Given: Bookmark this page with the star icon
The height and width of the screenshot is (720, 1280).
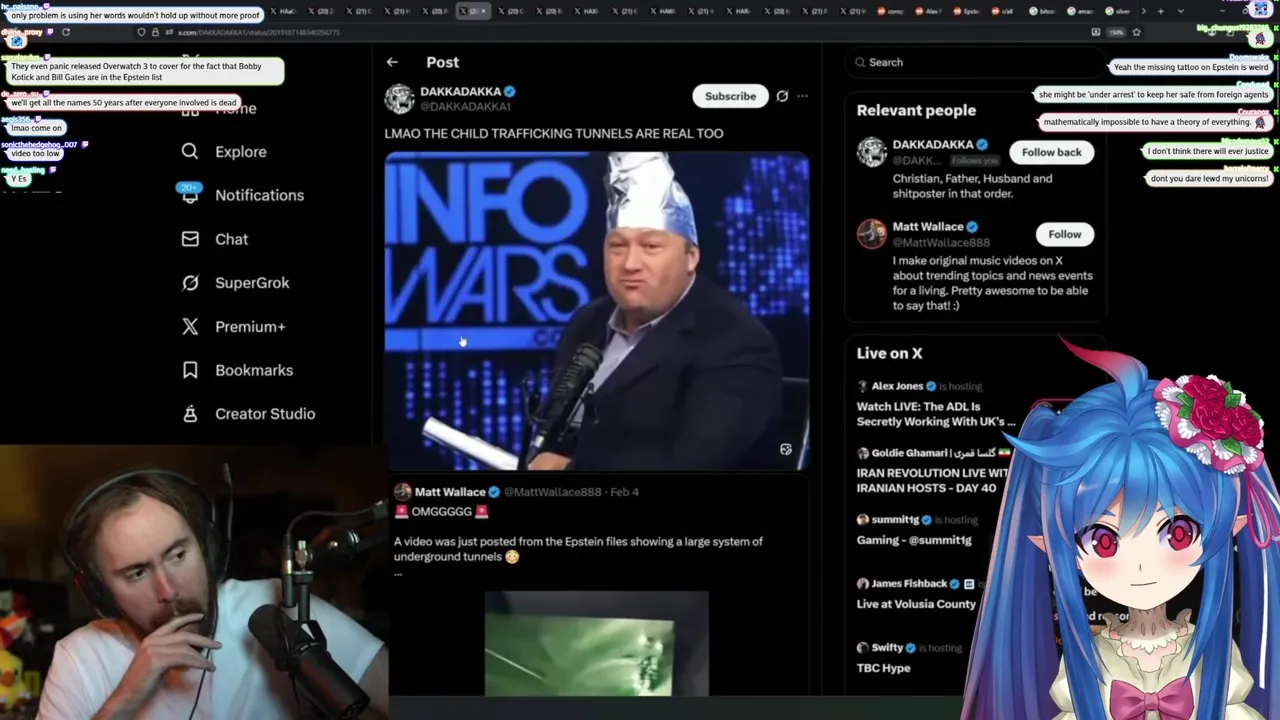Looking at the screenshot, I should pyautogui.click(x=1136, y=32).
